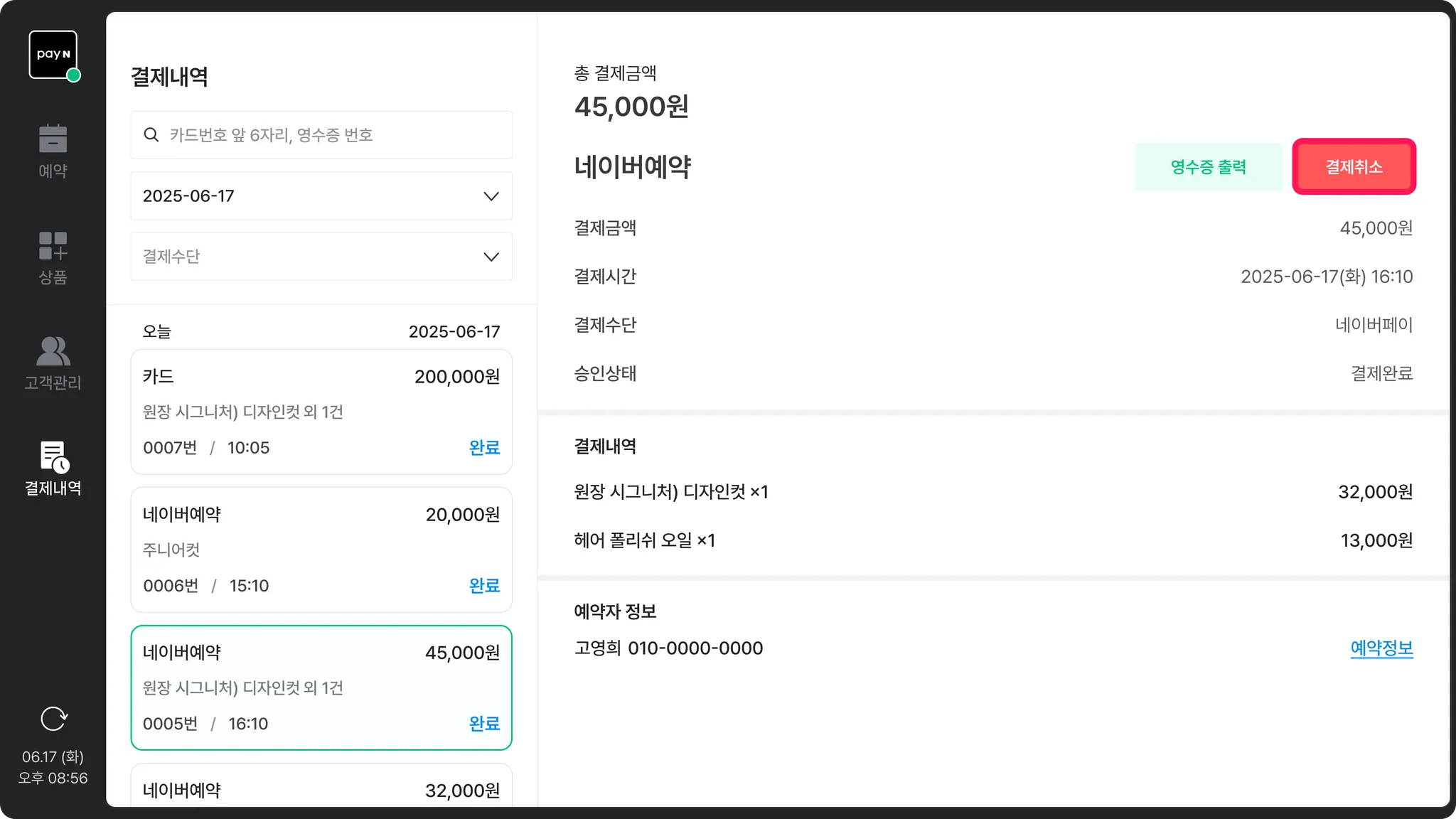
Task: Click the payN logo icon
Action: (x=53, y=55)
